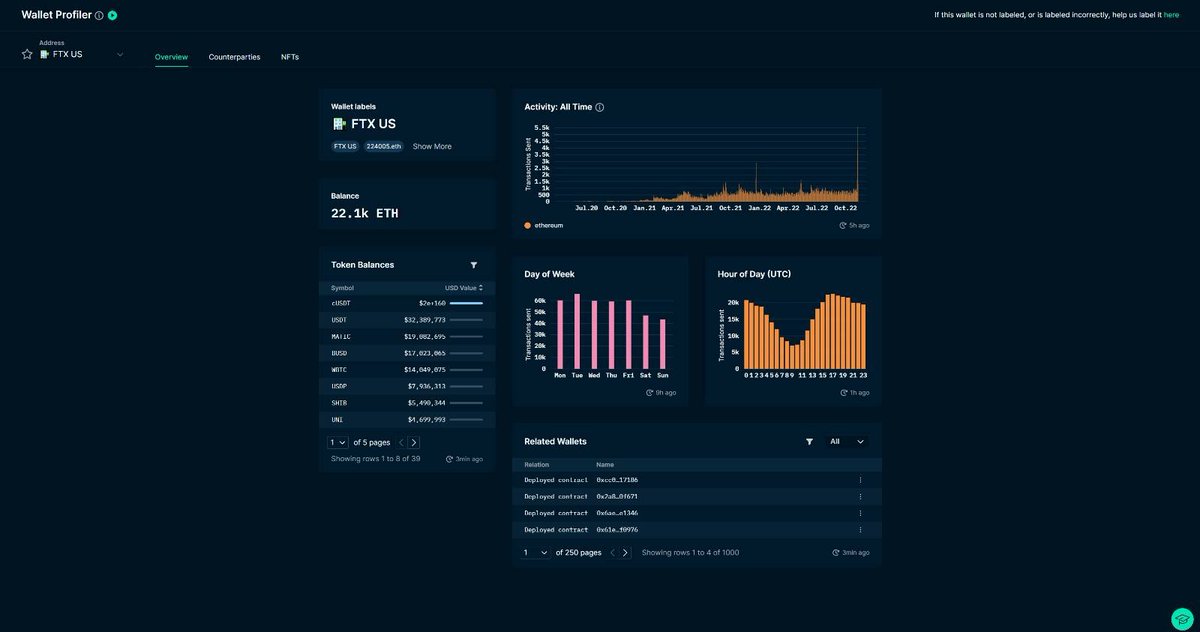The image size is (1200, 632).
Task: Sort tokens by USD Value column
Action: (x=464, y=288)
